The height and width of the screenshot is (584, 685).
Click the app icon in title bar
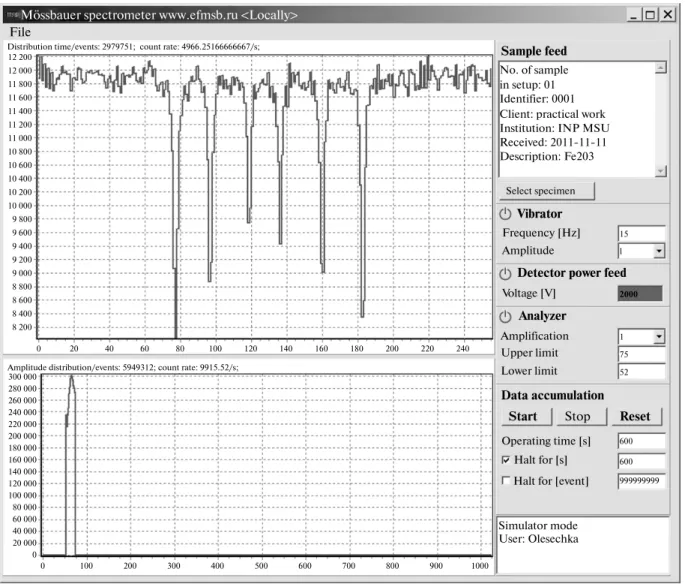[12, 15]
